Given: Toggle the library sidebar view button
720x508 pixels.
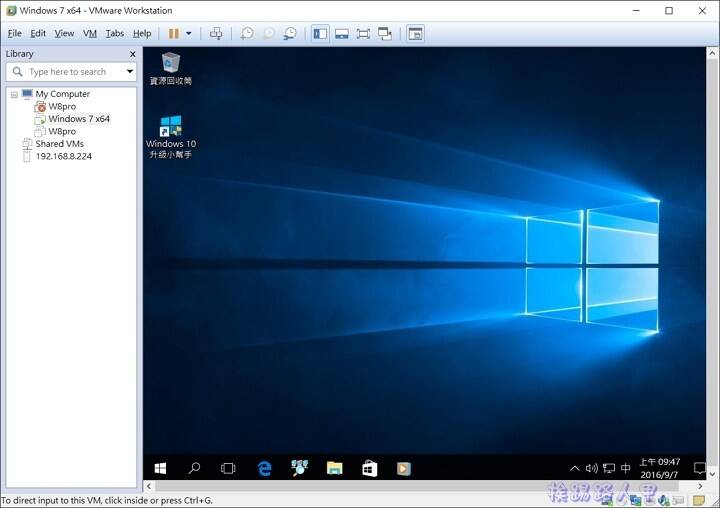Looking at the screenshot, I should point(320,34).
